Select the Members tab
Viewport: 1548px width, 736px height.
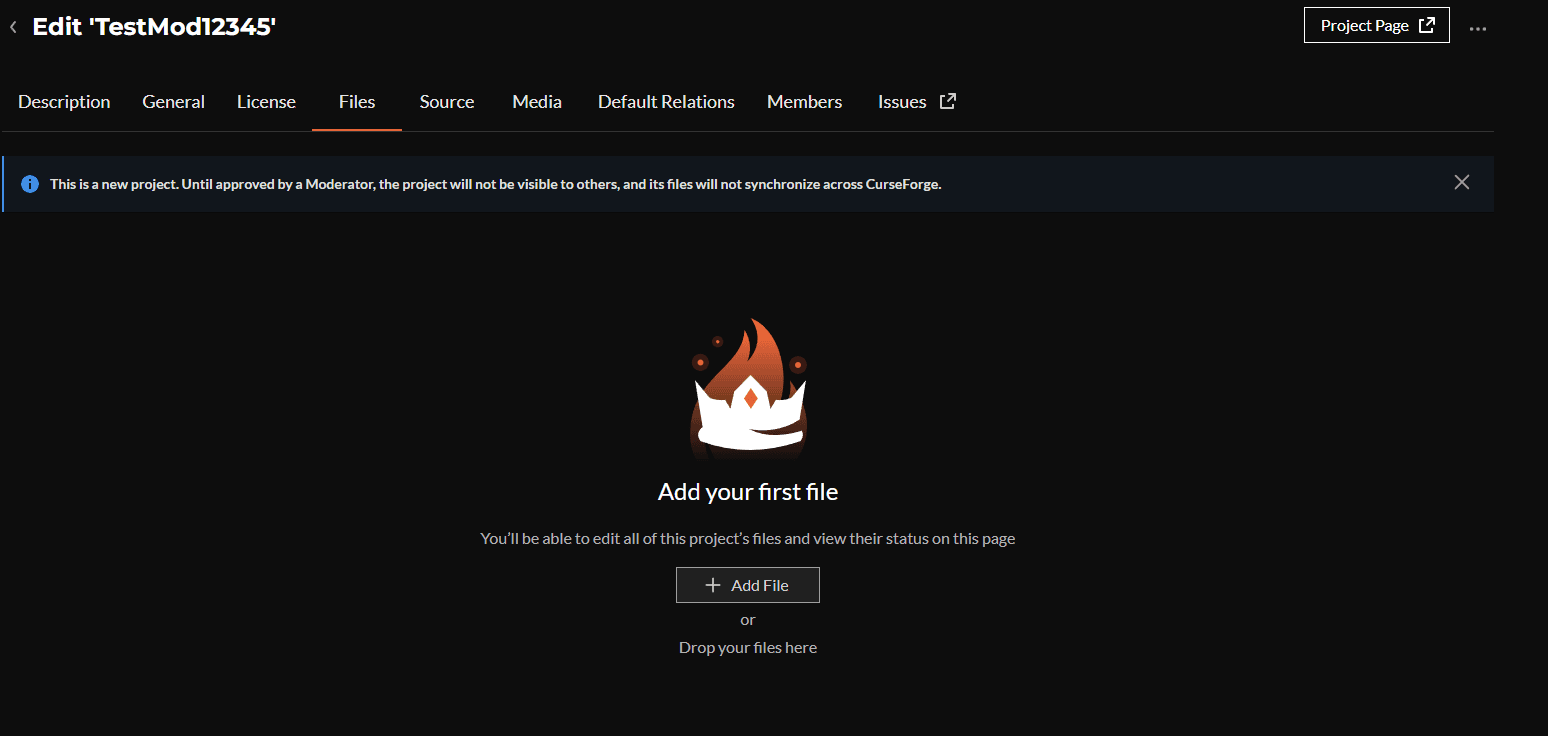click(x=804, y=101)
